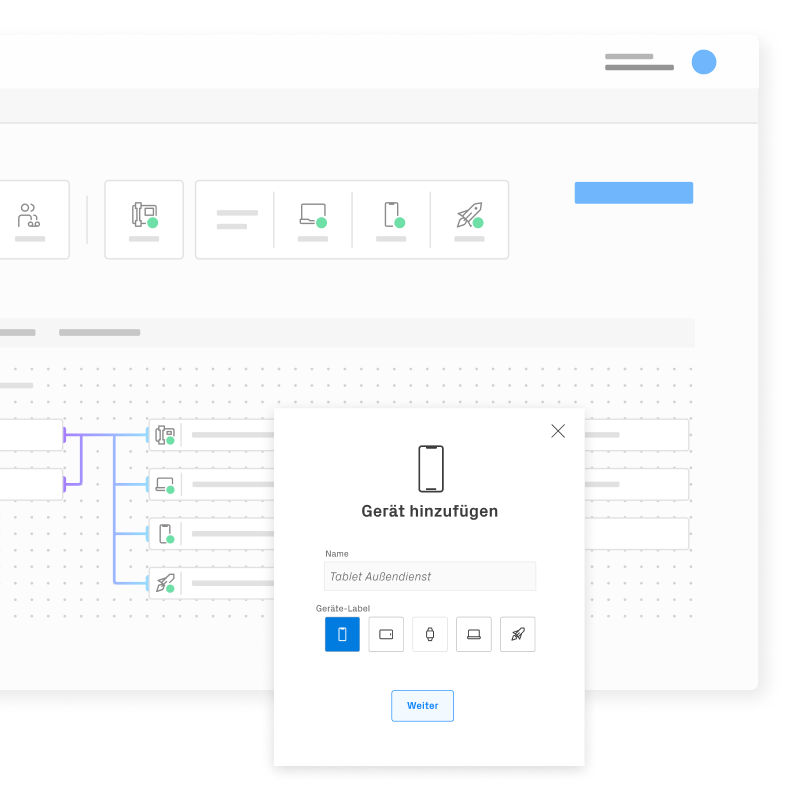Select the tablet device label
Image resolution: width=800 pixels, height=800 pixels.
tap(386, 634)
